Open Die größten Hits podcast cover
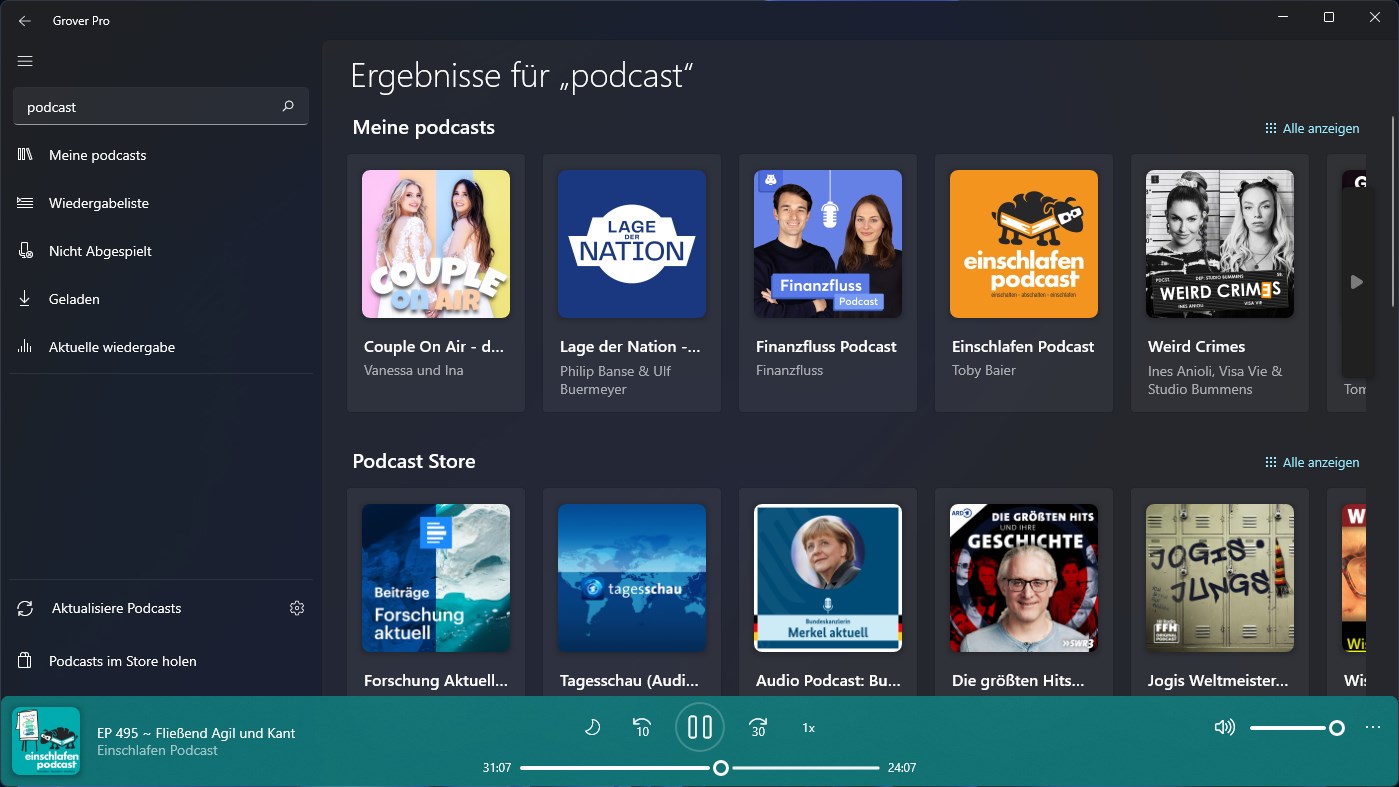 coord(1024,578)
